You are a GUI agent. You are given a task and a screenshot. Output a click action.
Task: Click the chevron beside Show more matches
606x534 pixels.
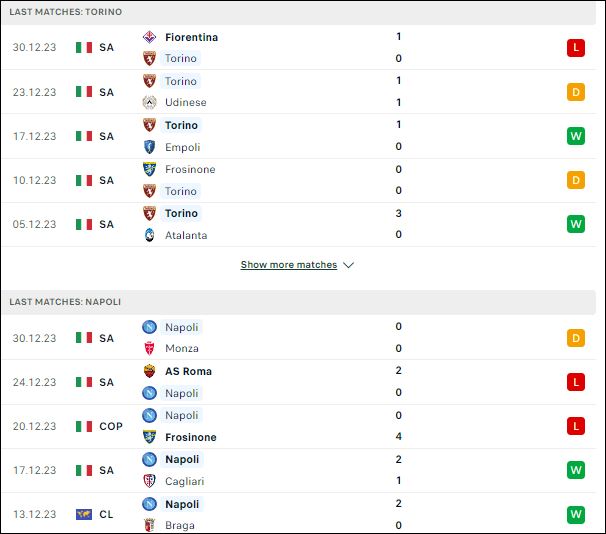coord(349,265)
